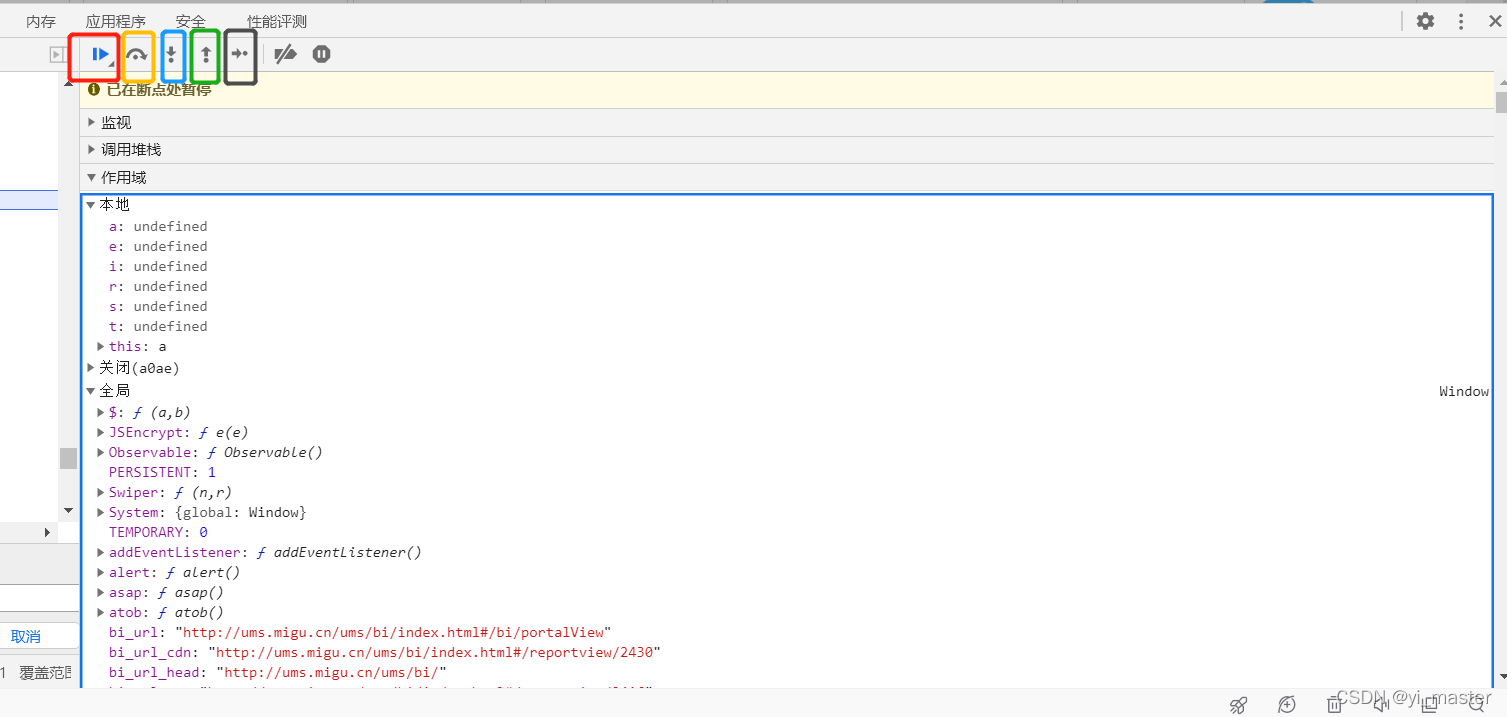
Task: Click the left pane horizontal scroll right arrow
Action: coord(47,533)
